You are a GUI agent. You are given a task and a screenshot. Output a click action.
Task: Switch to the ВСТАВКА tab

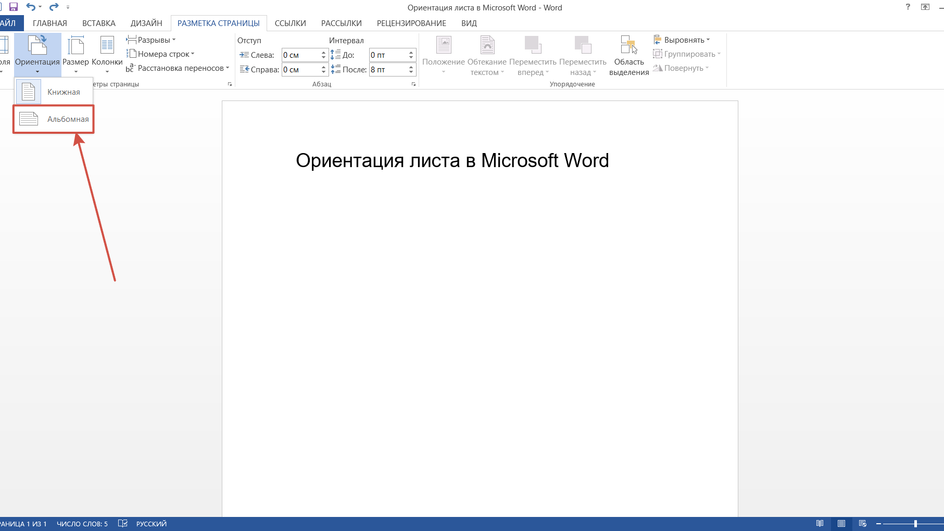point(99,23)
